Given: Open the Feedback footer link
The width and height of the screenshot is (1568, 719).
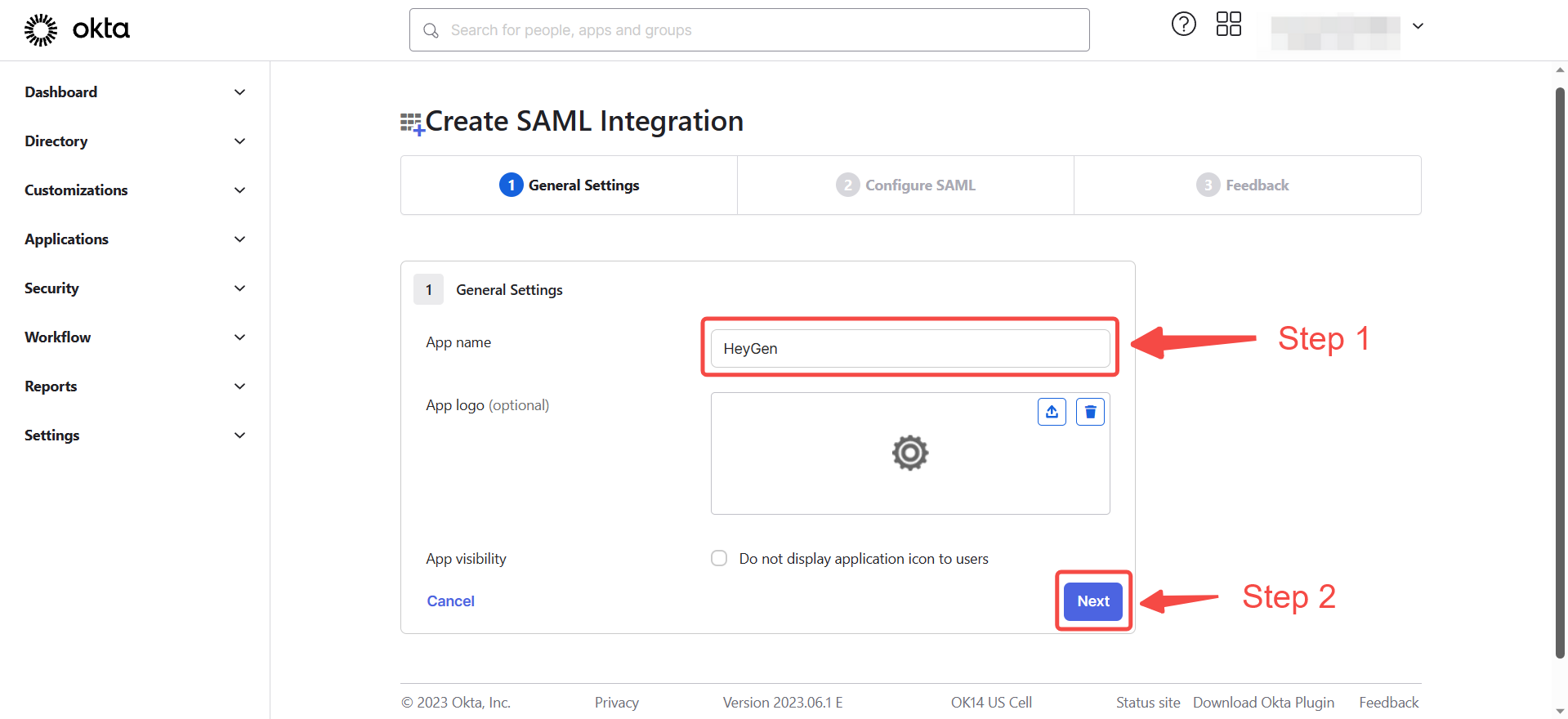Looking at the screenshot, I should coord(1389,703).
